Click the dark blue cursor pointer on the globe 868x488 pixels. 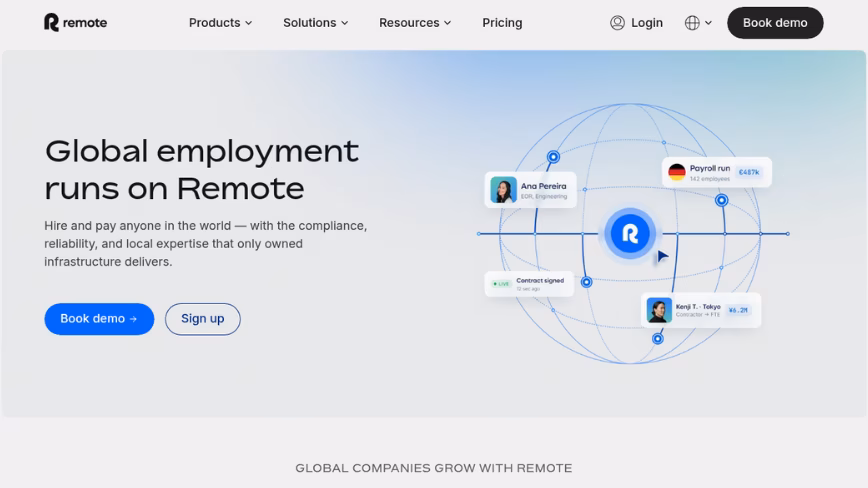[x=663, y=256]
